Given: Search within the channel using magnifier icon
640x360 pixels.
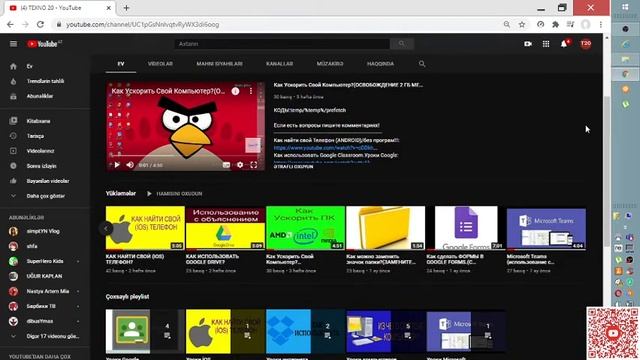Looking at the screenshot, I should [422, 64].
